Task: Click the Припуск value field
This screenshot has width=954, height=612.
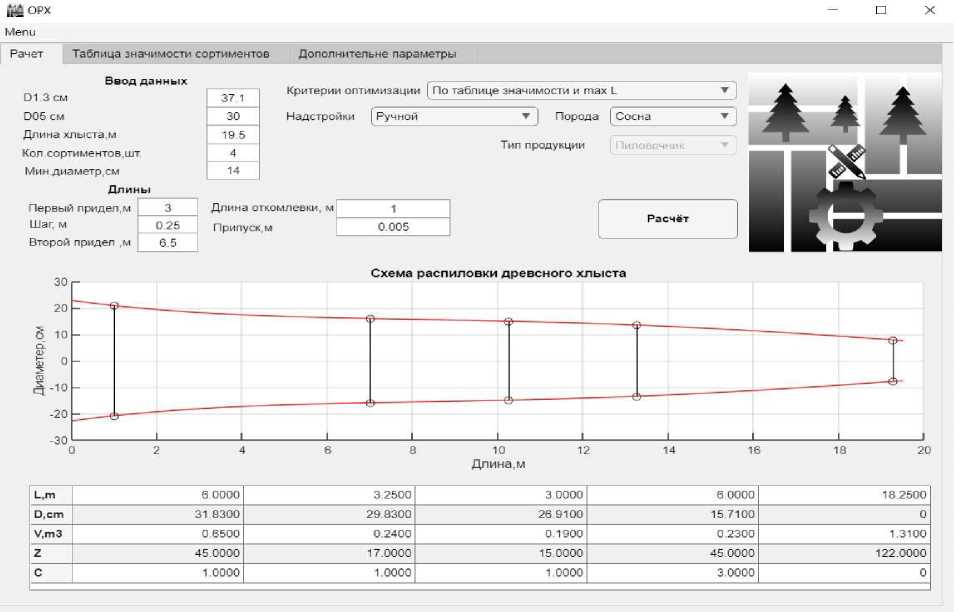Action: tap(393, 227)
